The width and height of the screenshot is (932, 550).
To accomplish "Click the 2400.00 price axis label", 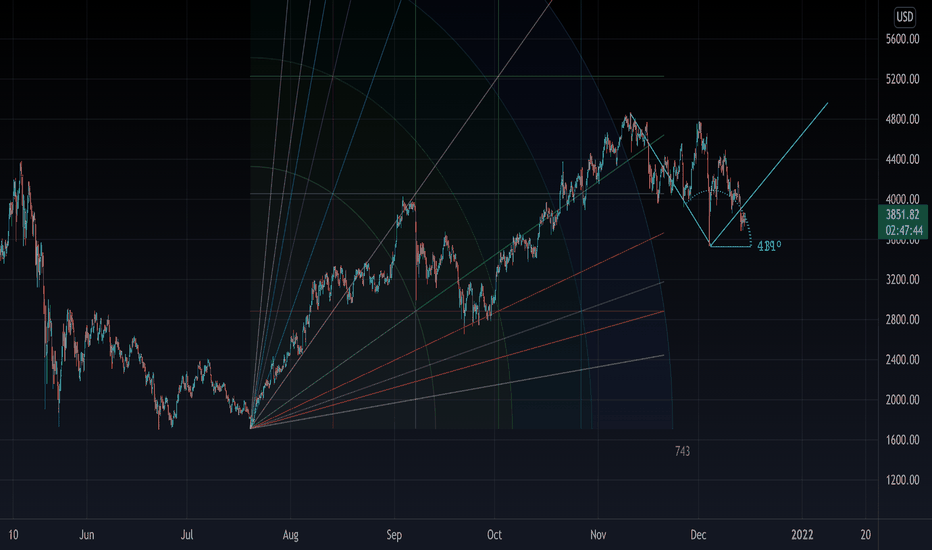I will (902, 360).
